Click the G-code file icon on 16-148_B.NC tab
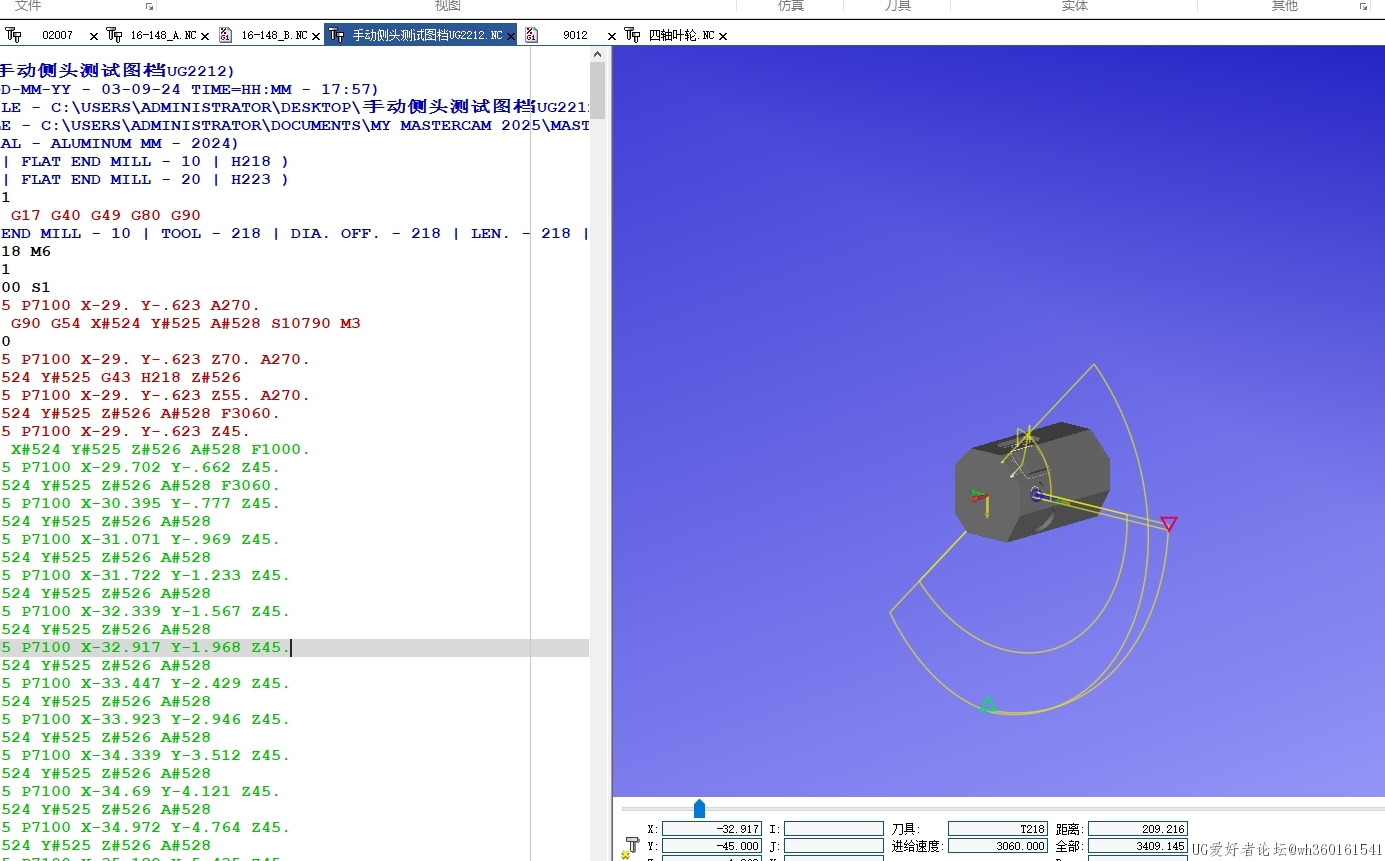The image size is (1385, 861). (225, 35)
